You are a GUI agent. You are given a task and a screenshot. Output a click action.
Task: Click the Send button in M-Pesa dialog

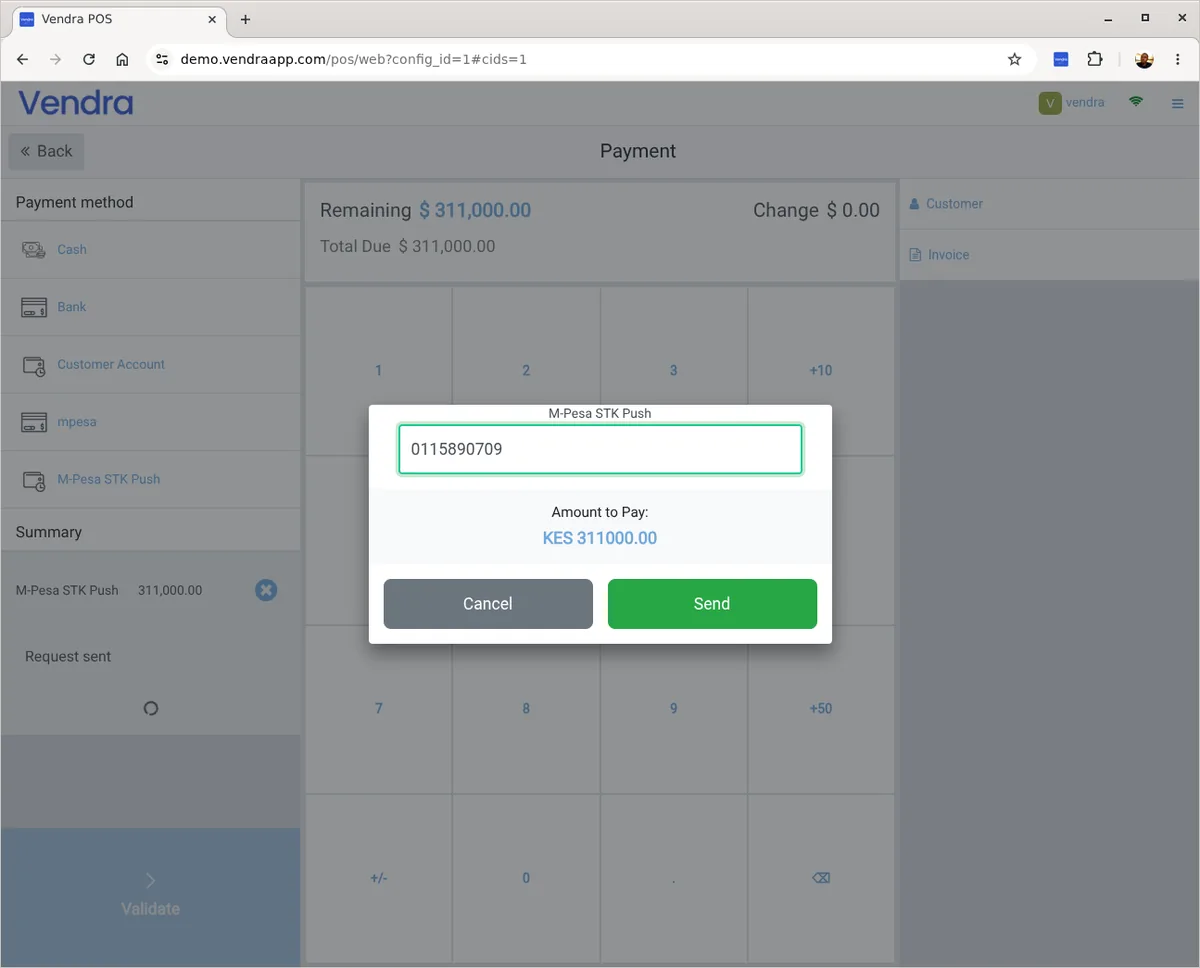click(x=712, y=604)
